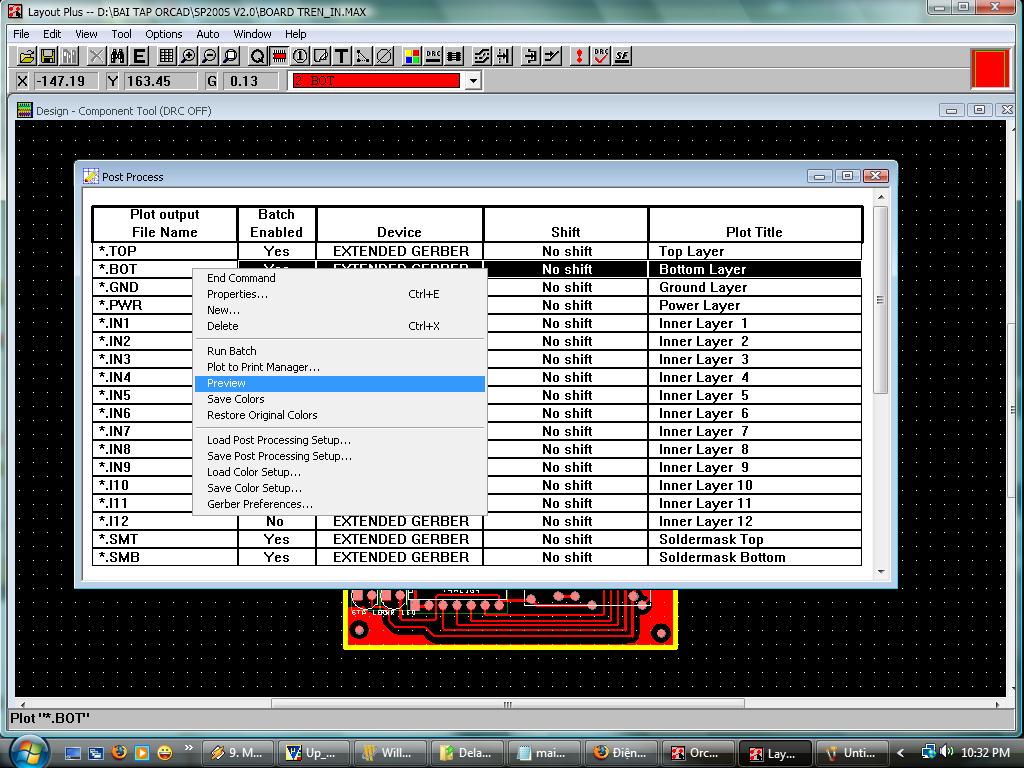Click the Shove track toolbar icon
The height and width of the screenshot is (768, 1024).
tap(503, 56)
